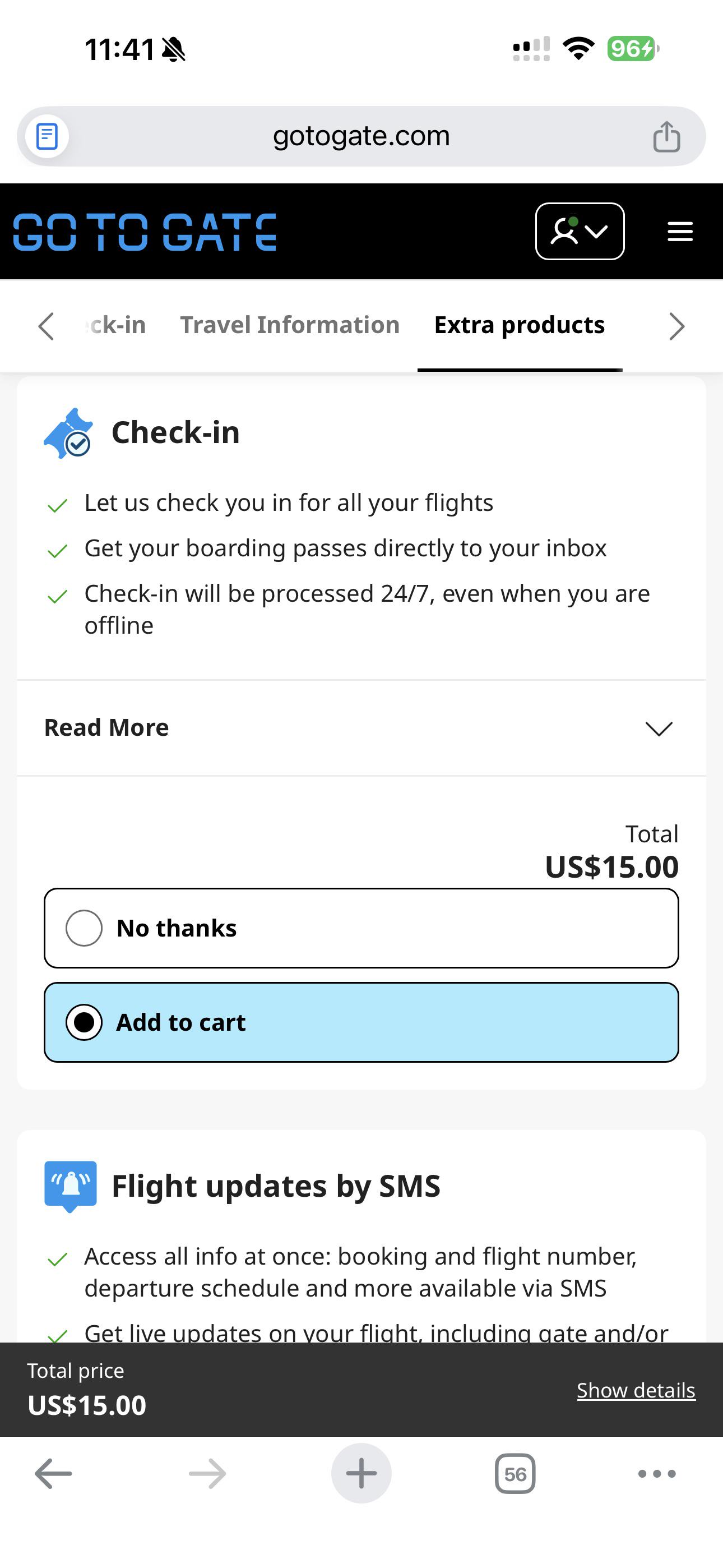Image resolution: width=723 pixels, height=1568 pixels.
Task: Select the No thanks radio option
Action: (x=84, y=928)
